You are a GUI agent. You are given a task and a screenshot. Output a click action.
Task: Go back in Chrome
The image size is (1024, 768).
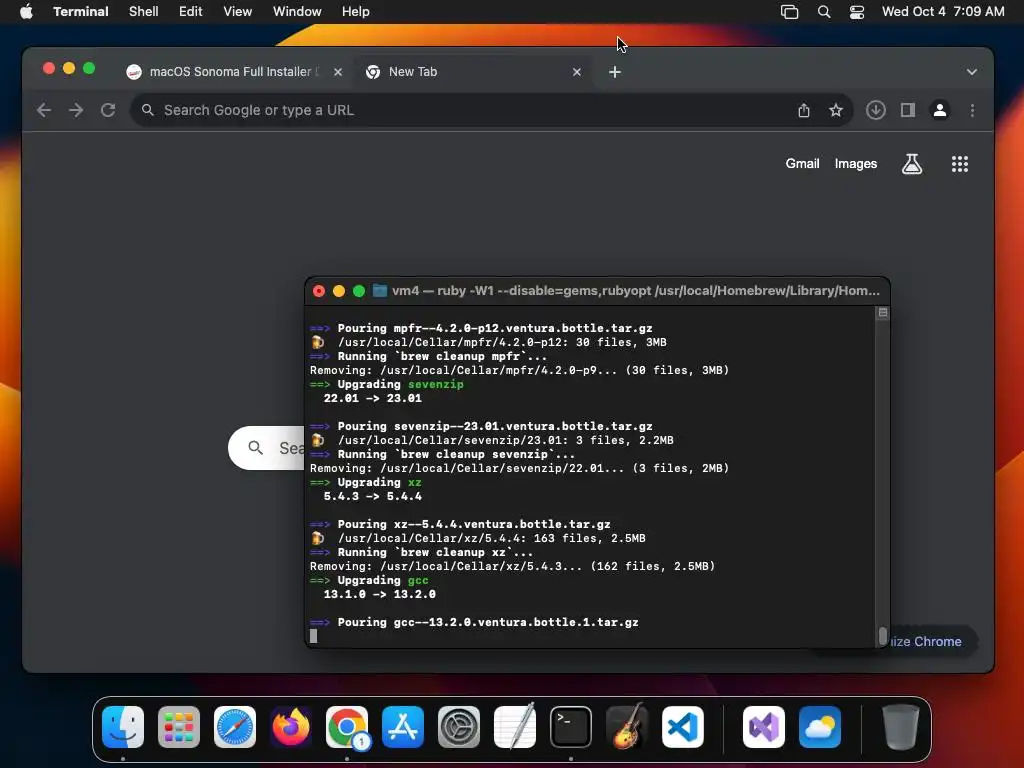tap(44, 110)
